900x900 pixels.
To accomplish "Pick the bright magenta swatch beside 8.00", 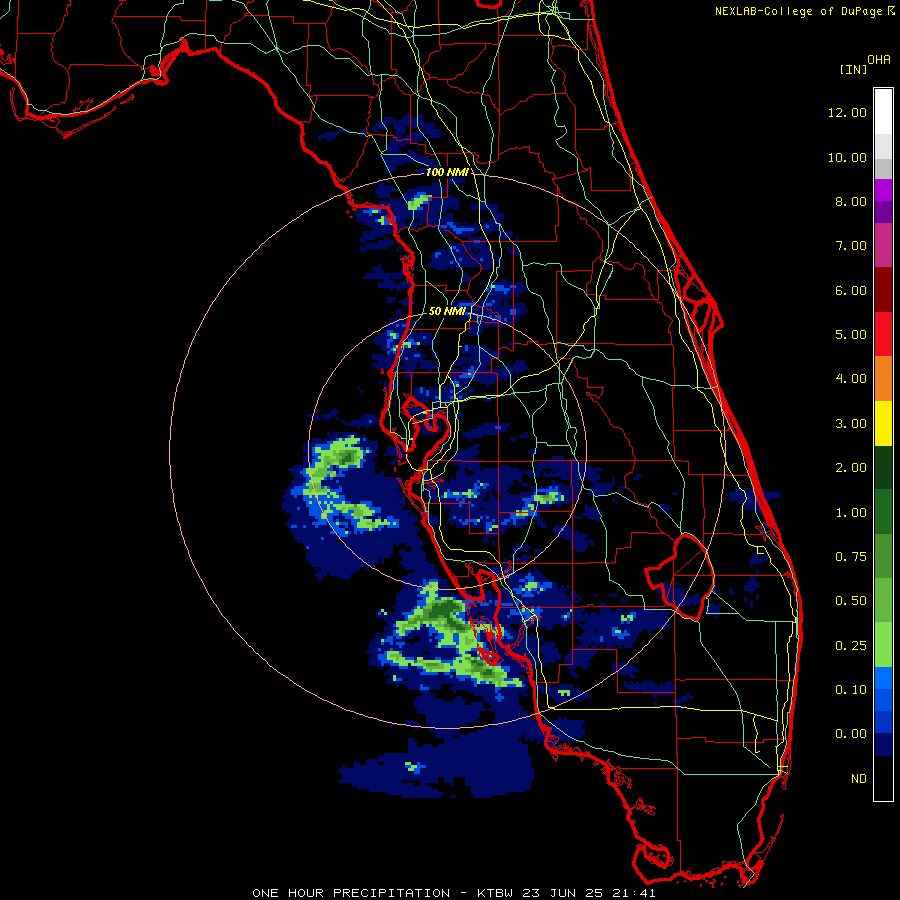I will pyautogui.click(x=883, y=190).
